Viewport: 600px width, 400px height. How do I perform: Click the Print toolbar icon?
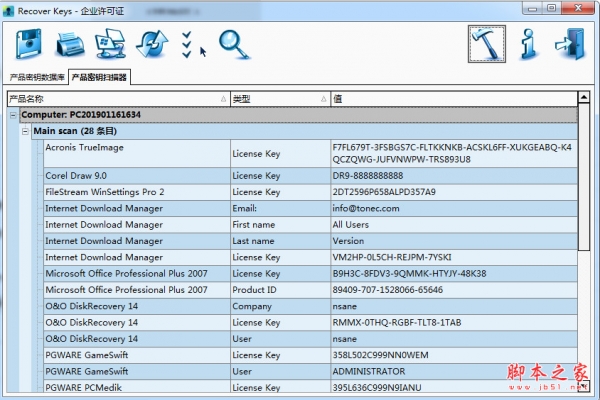(70, 44)
